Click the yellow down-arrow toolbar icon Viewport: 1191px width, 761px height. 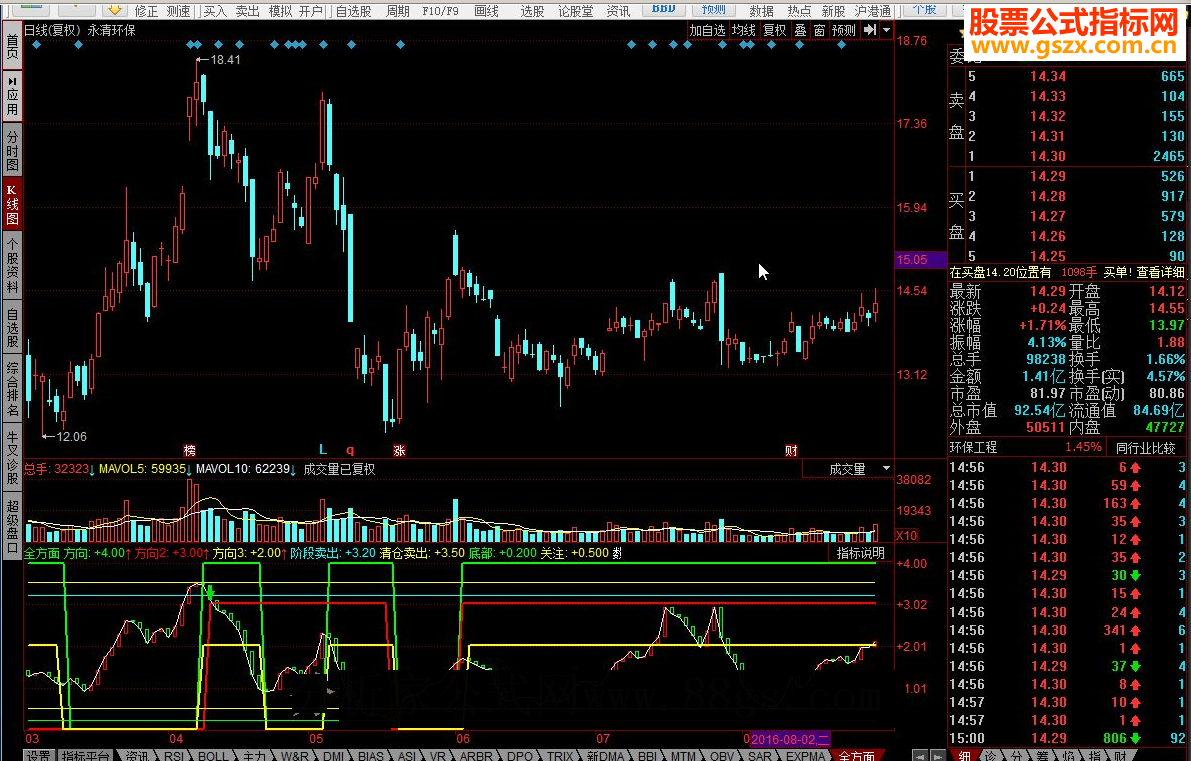coord(115,10)
